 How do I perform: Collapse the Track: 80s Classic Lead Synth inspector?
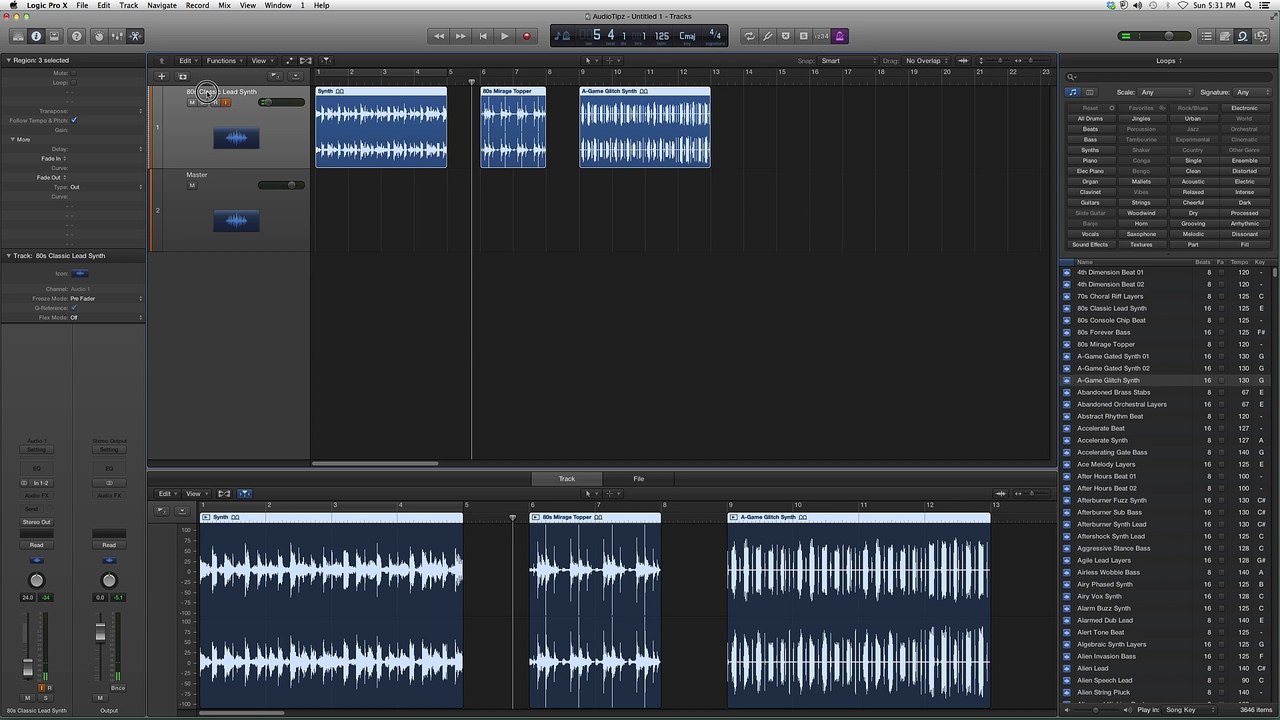tap(8, 256)
